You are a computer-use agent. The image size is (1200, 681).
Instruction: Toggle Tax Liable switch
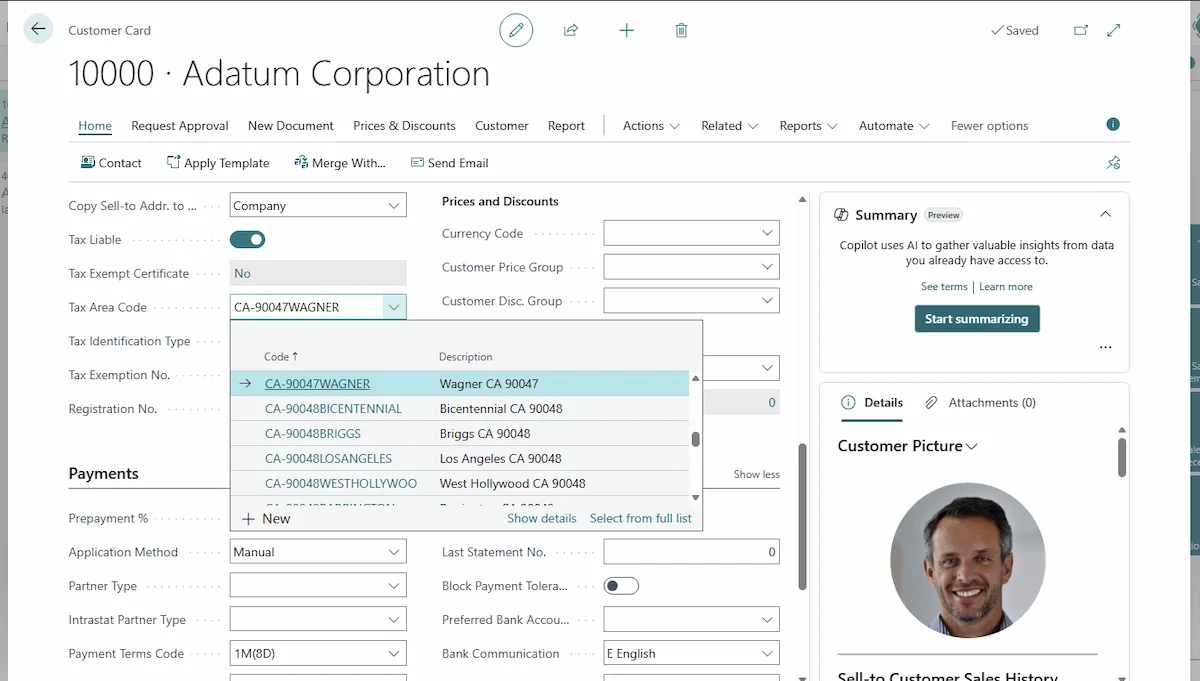coord(247,239)
